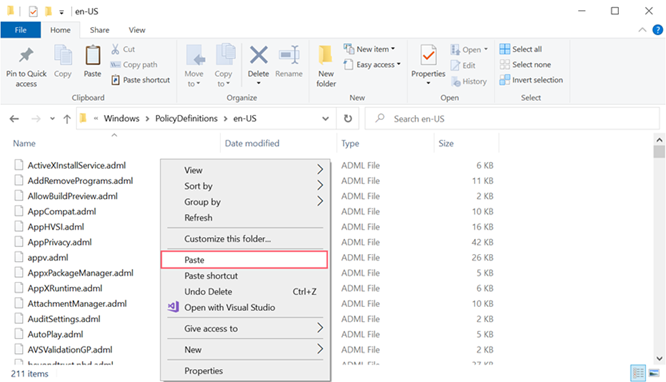This screenshot has height=382, width=666.
Task: Sort by the Date modified column header
Action: (252, 144)
